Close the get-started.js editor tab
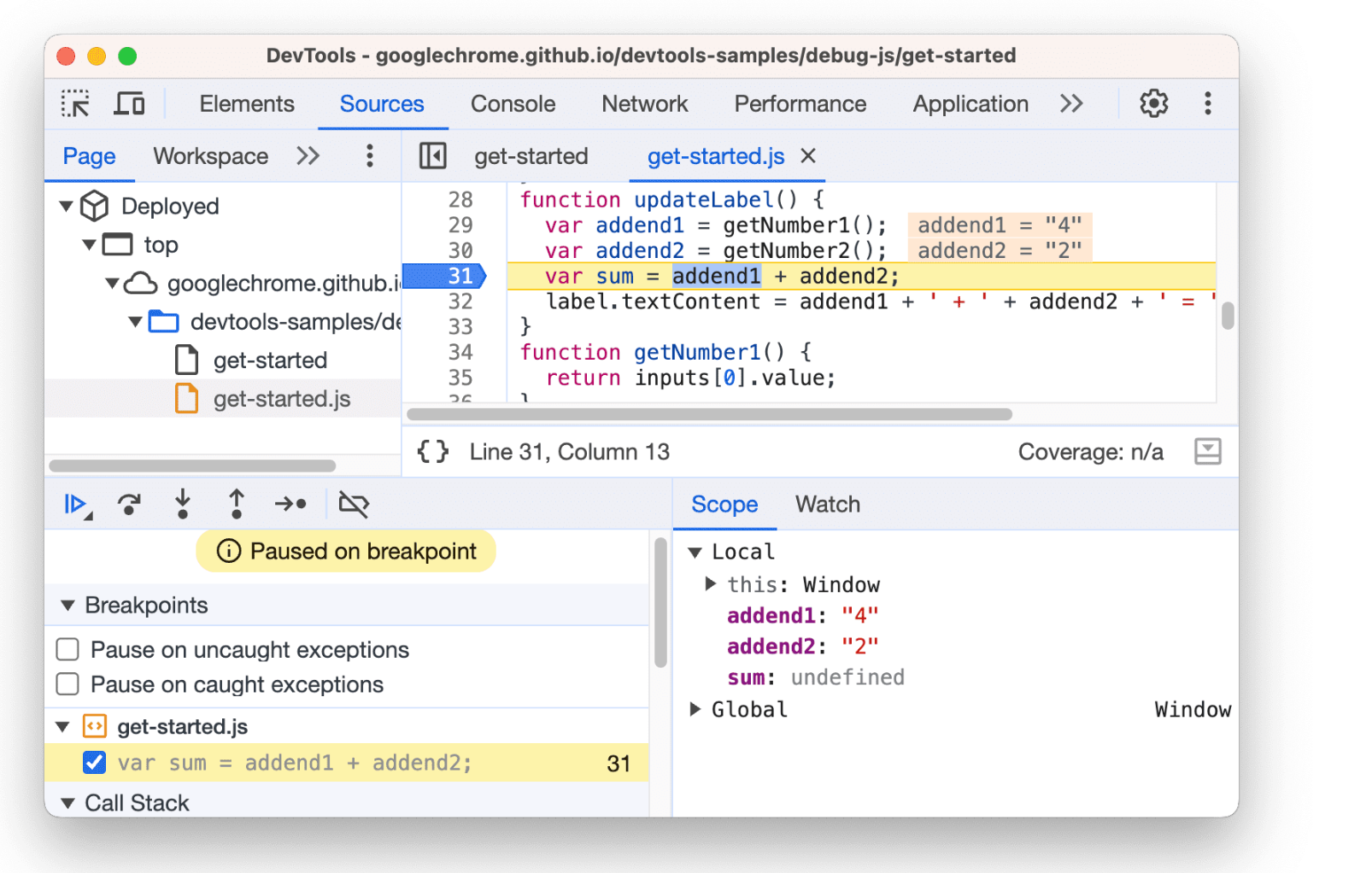Viewport: 1372px width, 873px height. (x=808, y=155)
